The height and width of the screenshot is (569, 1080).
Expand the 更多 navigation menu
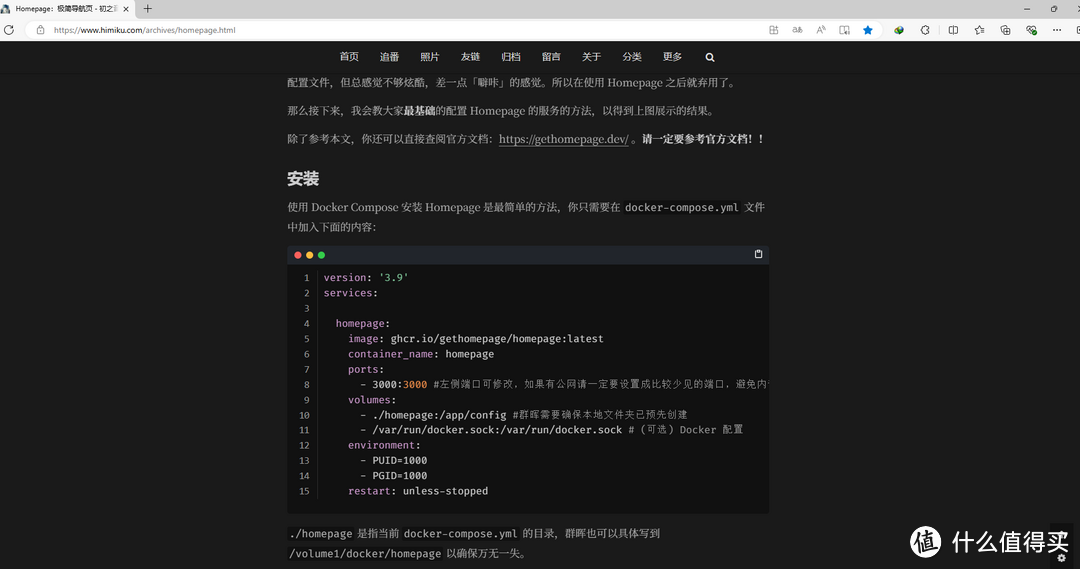pos(672,56)
